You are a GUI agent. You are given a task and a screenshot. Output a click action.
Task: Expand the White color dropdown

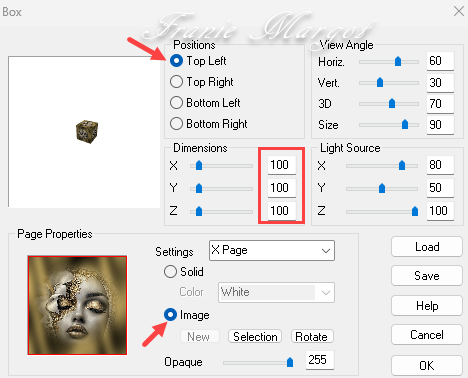pyautogui.click(x=276, y=292)
